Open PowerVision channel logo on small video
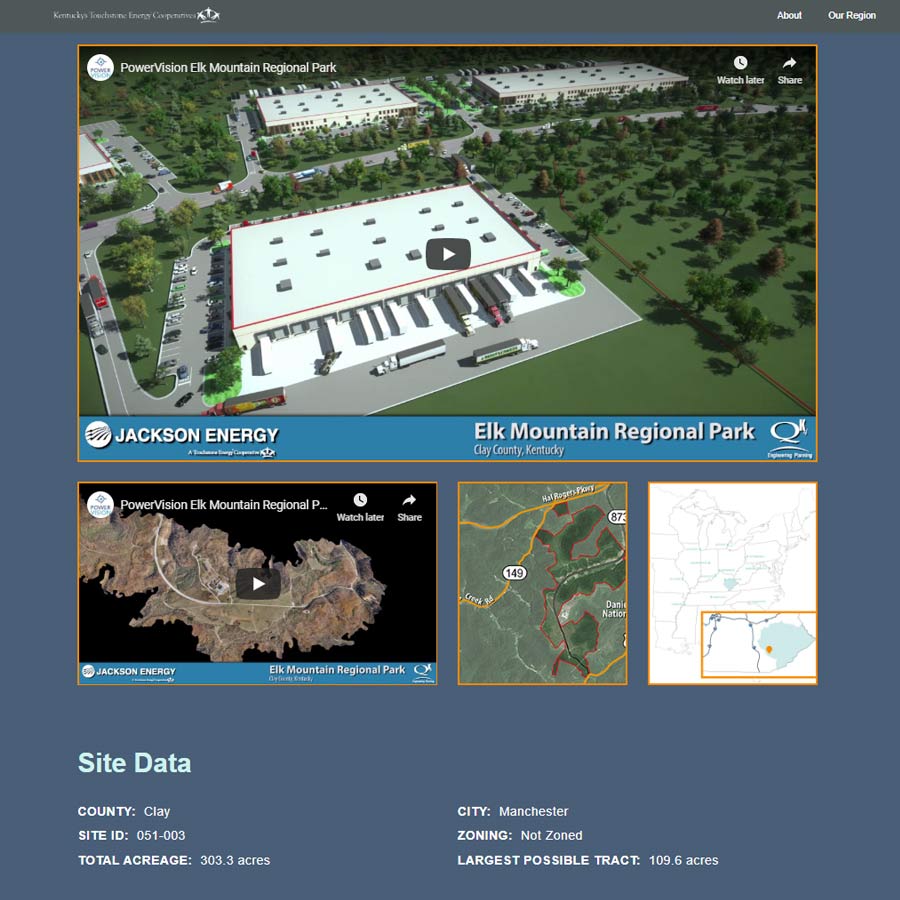The image size is (900, 900). point(100,505)
